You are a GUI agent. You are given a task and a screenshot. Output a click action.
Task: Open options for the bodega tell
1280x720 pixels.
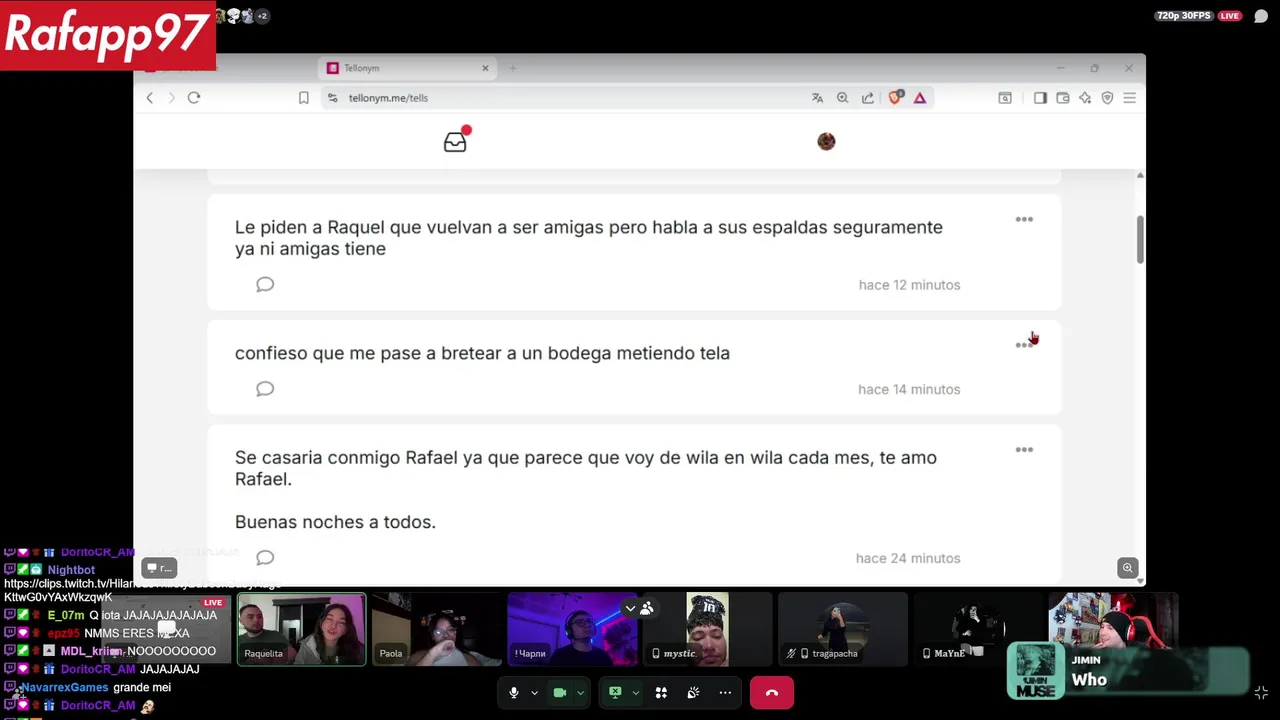coord(1024,344)
